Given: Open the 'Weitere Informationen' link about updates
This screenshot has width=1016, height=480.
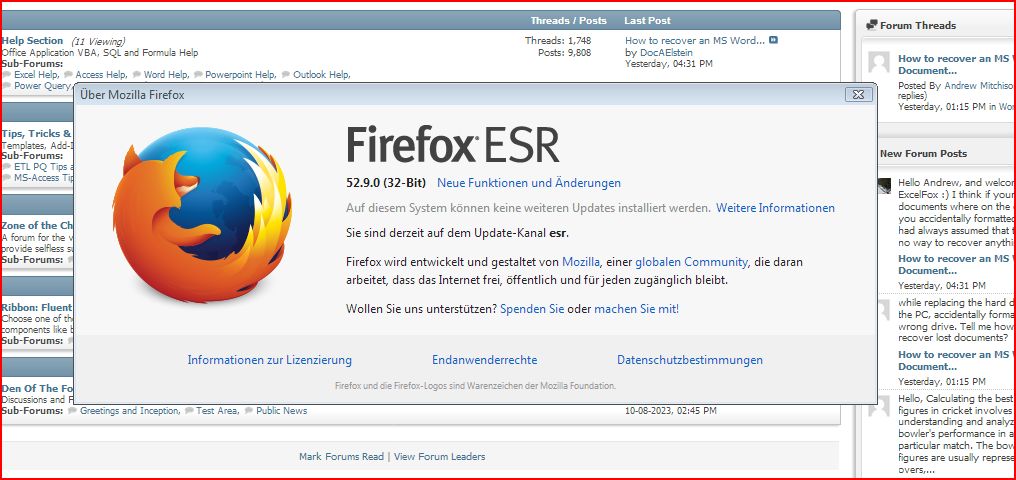Looking at the screenshot, I should (776, 209).
